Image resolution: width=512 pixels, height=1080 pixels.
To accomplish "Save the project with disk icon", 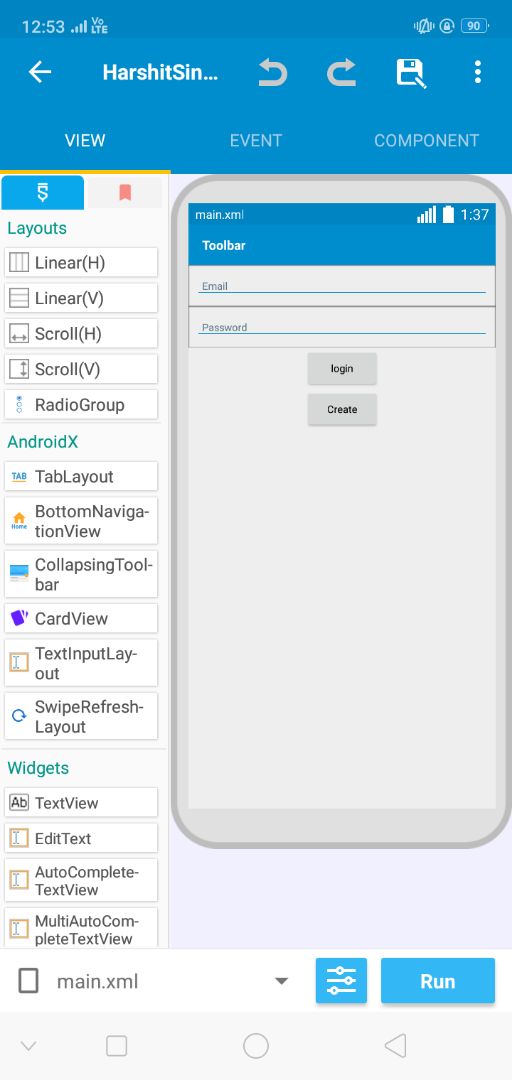I will (411, 72).
